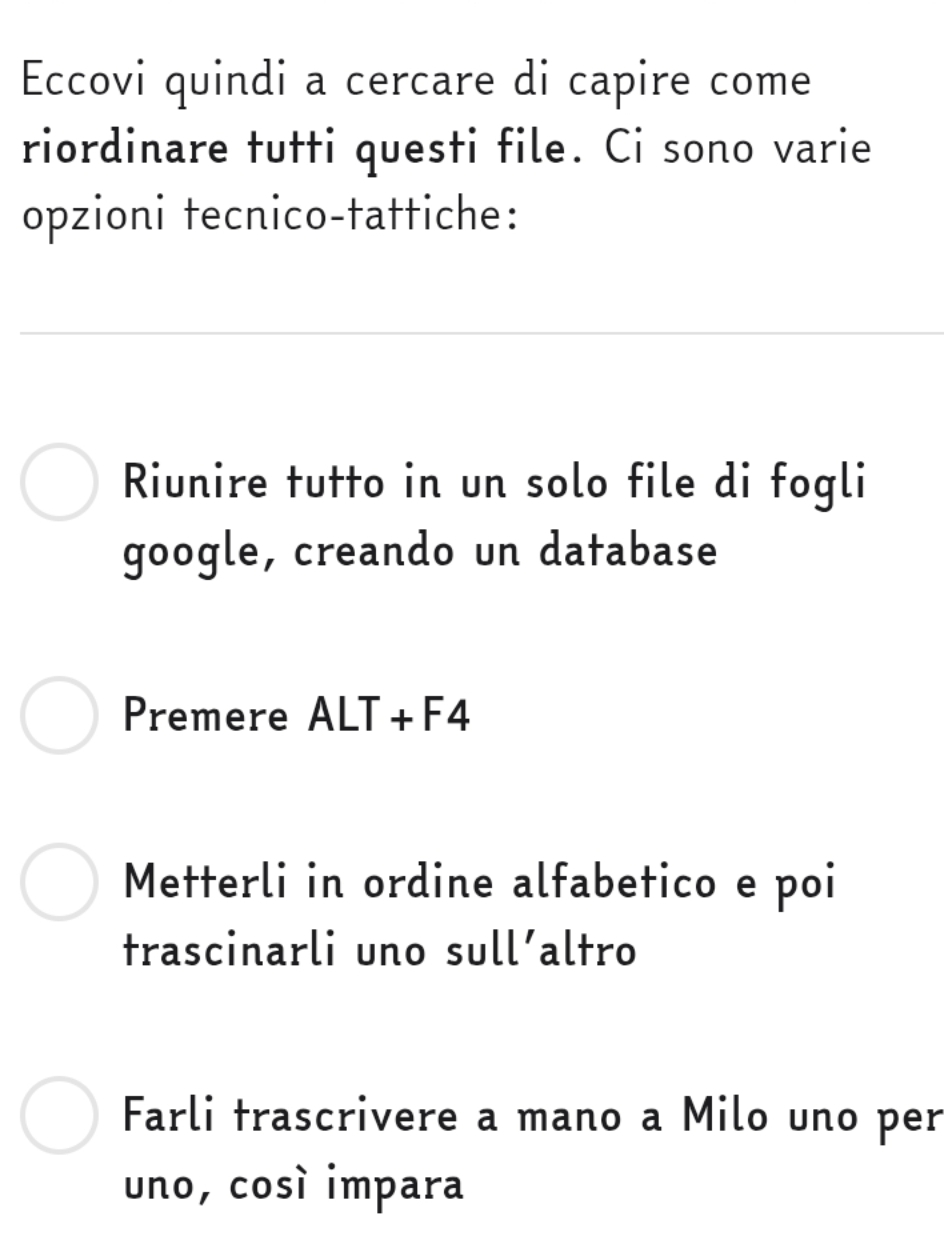
Task: Click the option text "Riunire tutto in un solo file di fogli"
Action: (x=493, y=482)
